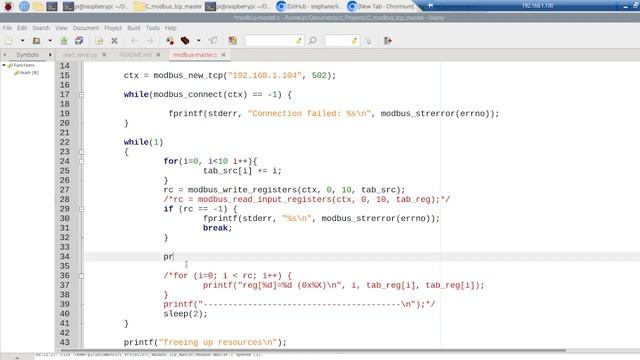Click the Open file toolbar icon
The image size is (640, 360).
coord(36,41)
